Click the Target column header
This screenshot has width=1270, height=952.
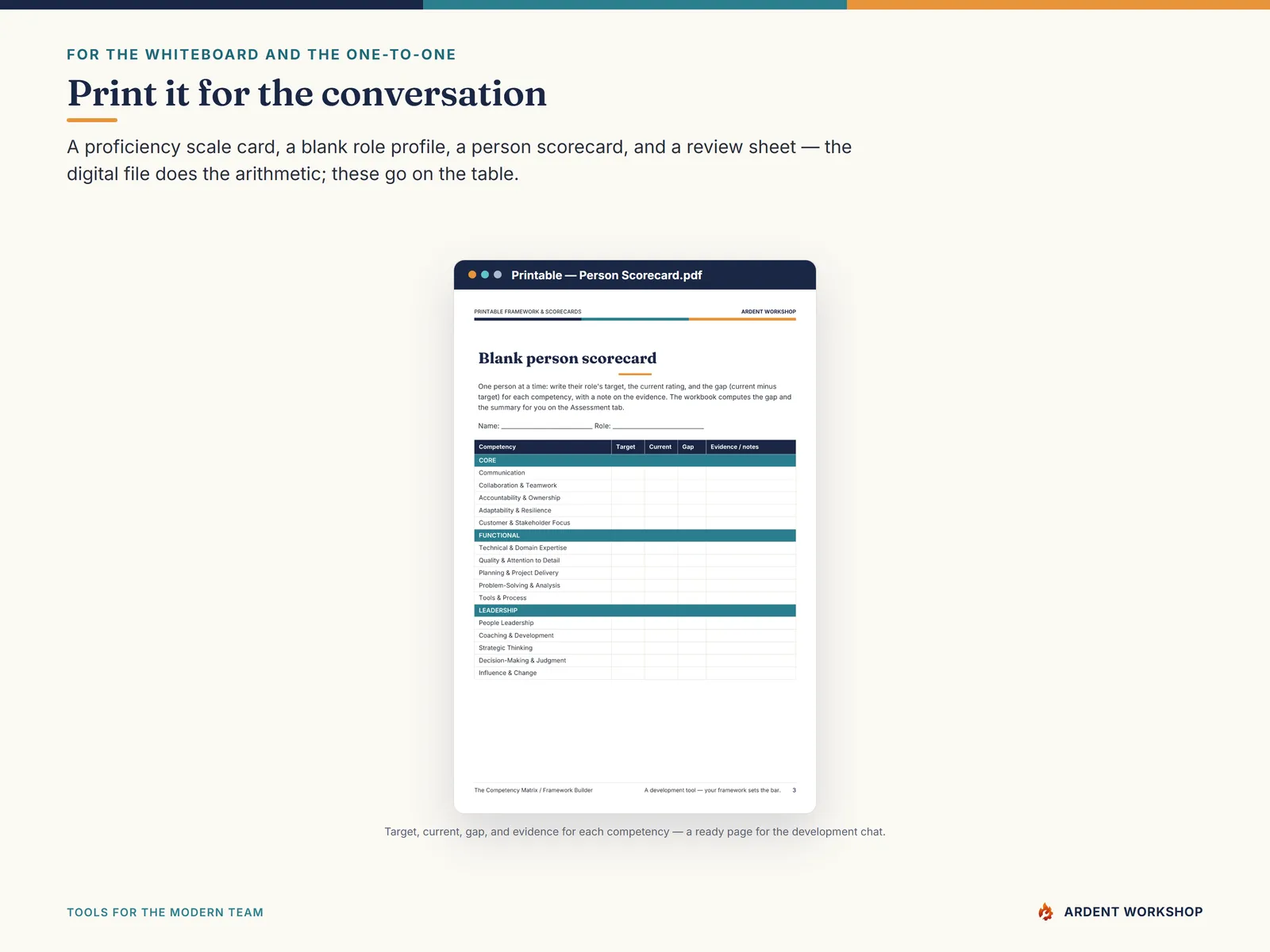(625, 447)
